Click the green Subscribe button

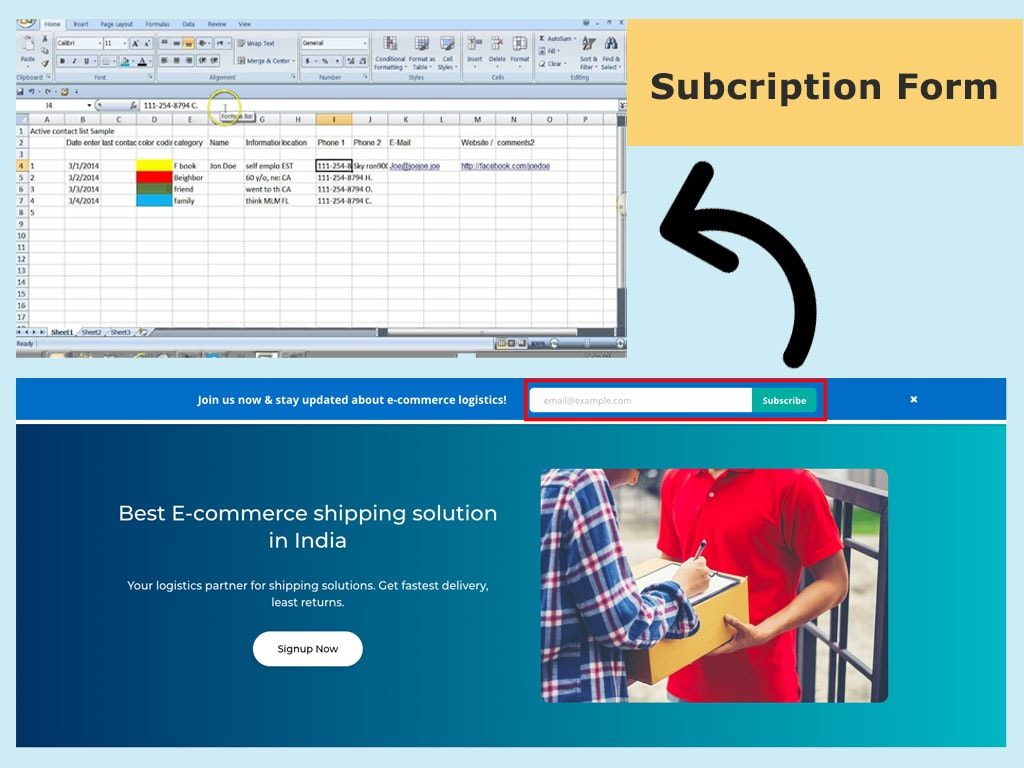pyautogui.click(x=784, y=400)
